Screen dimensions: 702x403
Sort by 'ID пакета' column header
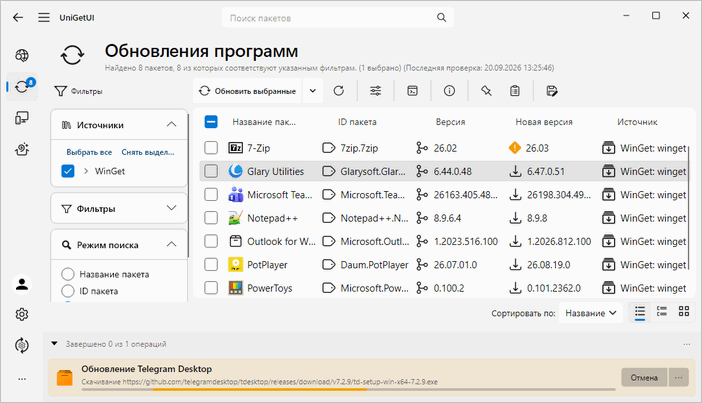357,122
